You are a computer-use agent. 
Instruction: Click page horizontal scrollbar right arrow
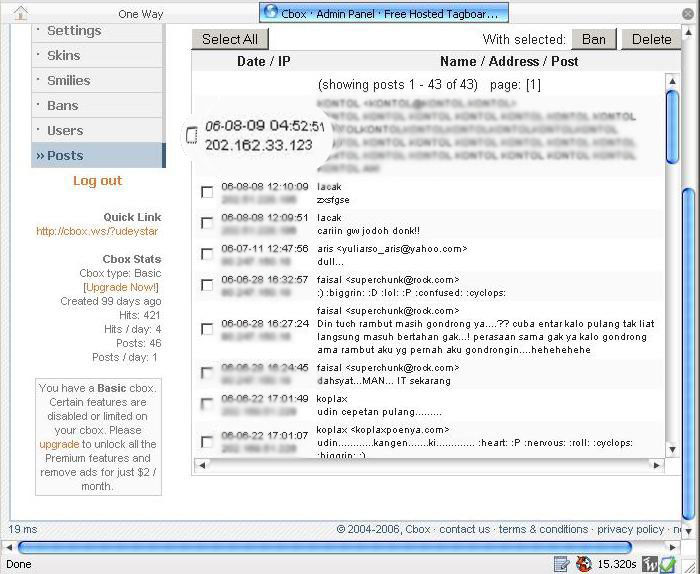pos(673,547)
